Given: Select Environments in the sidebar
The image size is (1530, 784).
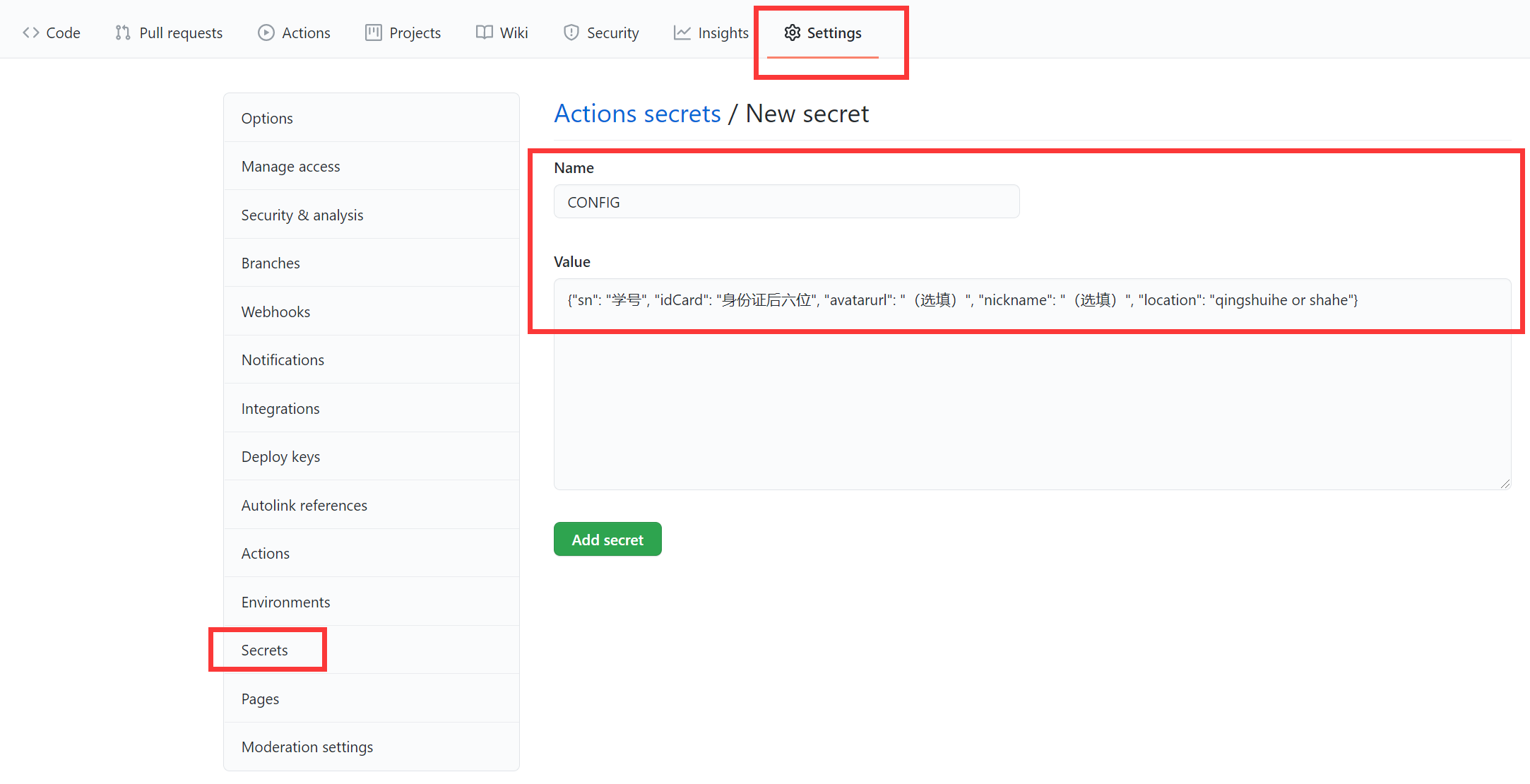Looking at the screenshot, I should [x=285, y=602].
